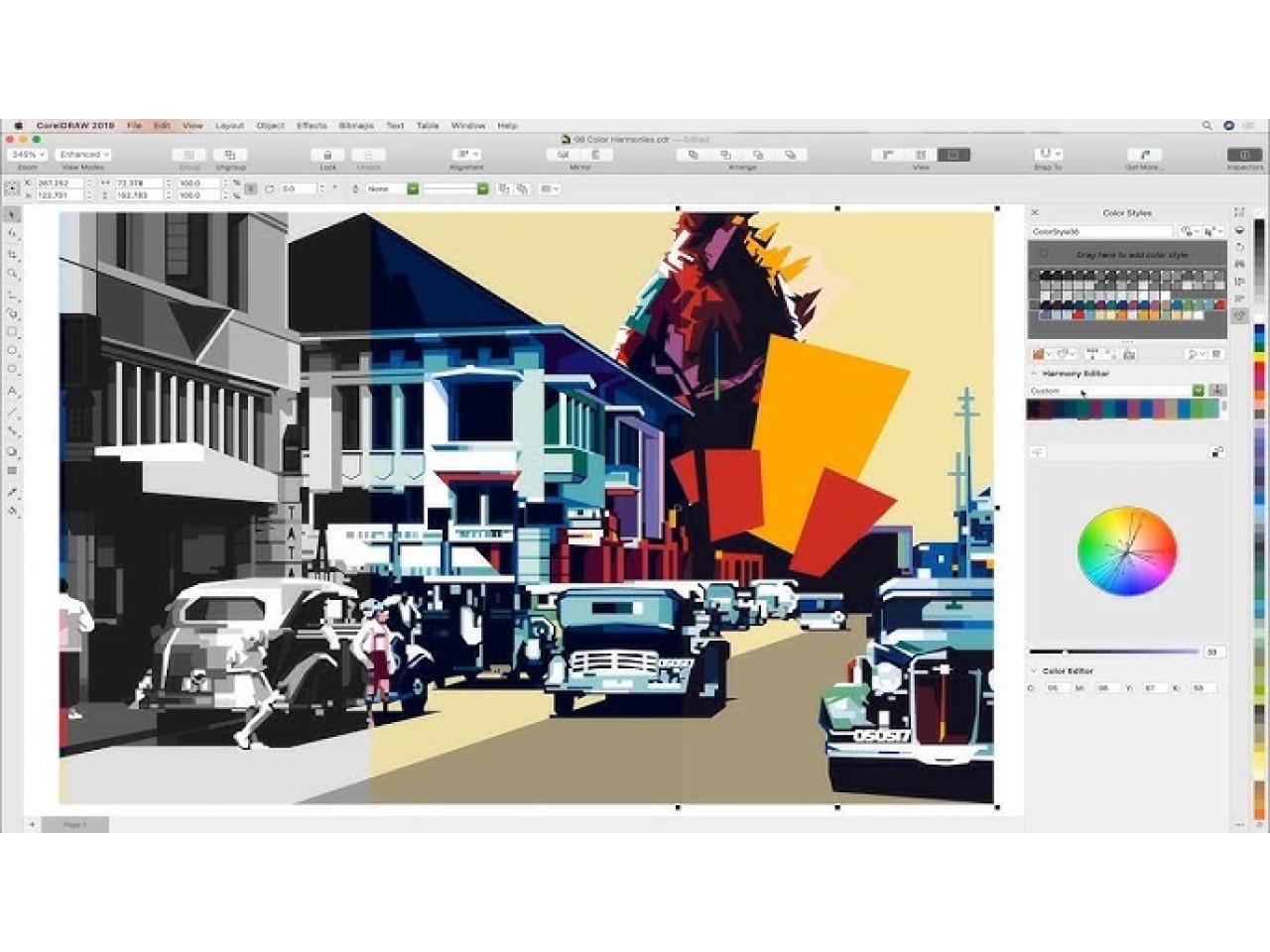Image resolution: width=1270 pixels, height=952 pixels.
Task: Select the Color Eyedropper tool
Action: click(13, 492)
